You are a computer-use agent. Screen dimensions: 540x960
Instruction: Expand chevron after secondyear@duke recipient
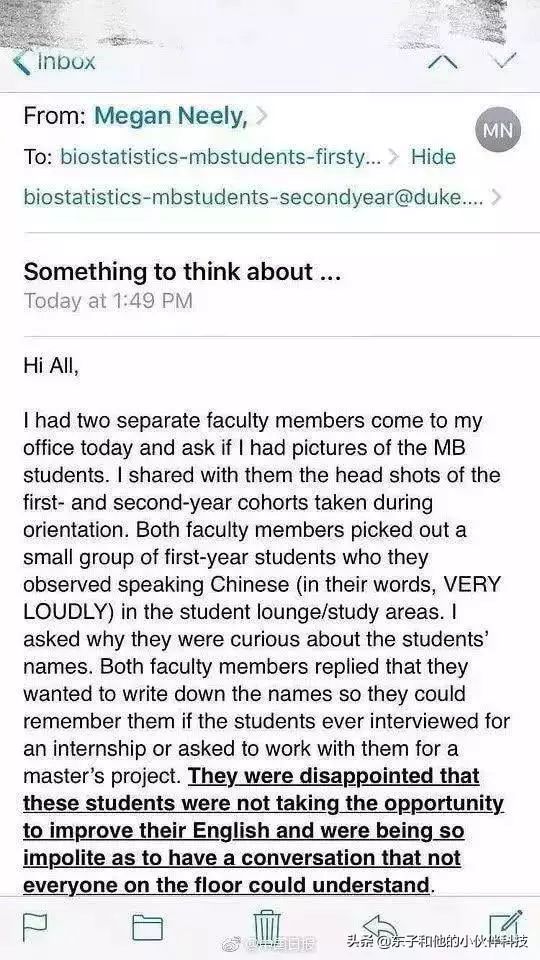(496, 197)
